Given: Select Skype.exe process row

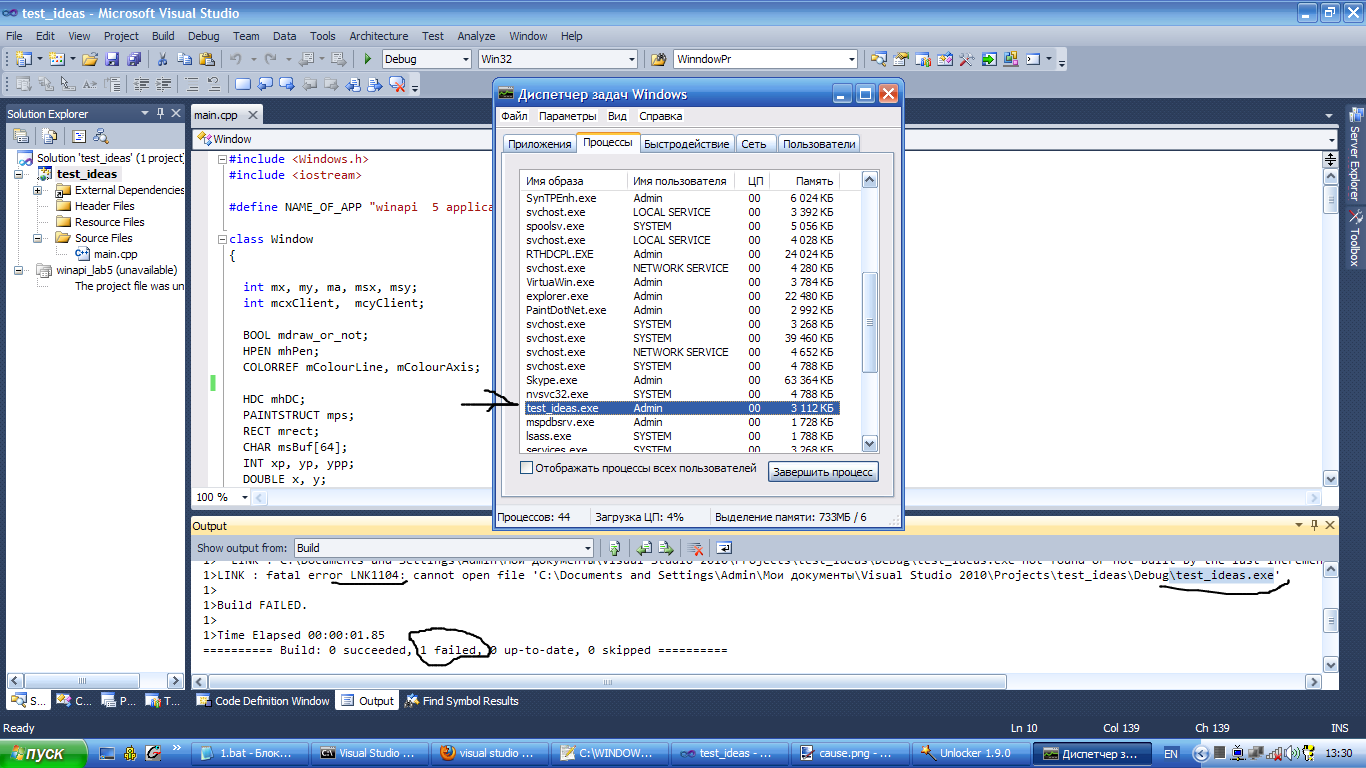Looking at the screenshot, I should click(681, 380).
